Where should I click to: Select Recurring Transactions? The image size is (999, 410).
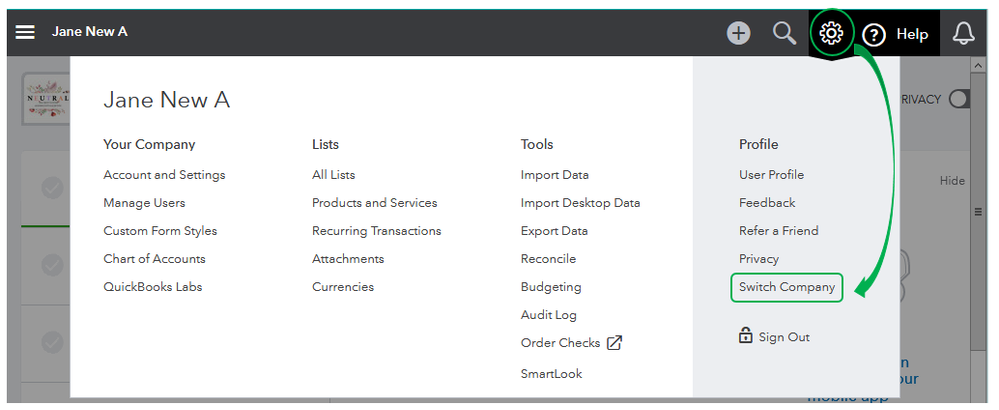click(x=376, y=231)
